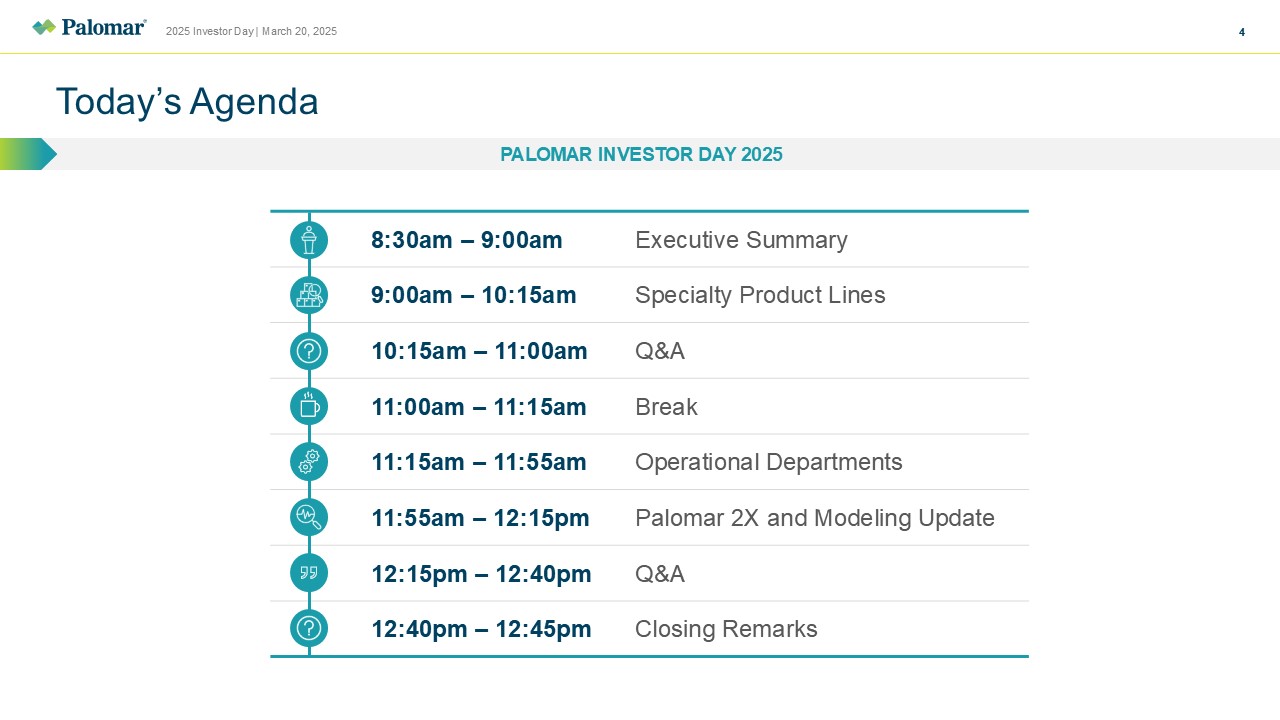Viewport: 1280px width, 720px height.
Task: Click the Palomar logo in header
Action: pyautogui.click(x=89, y=28)
